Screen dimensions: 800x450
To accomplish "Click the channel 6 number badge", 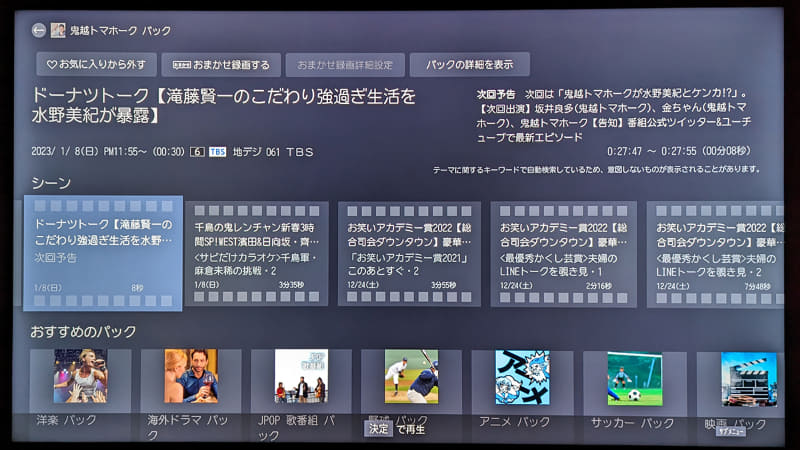I will coord(197,152).
